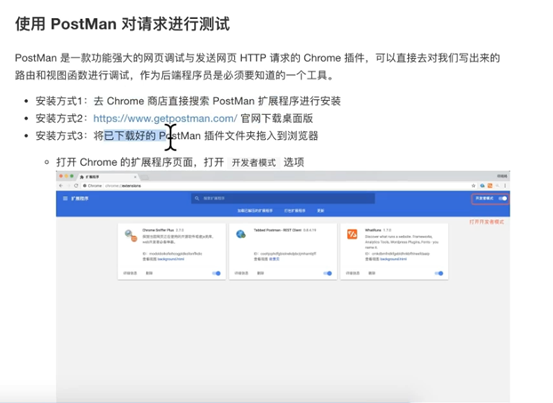This screenshot has width=553, height=403.
Task: Open 背景页 link under Tabbed Postman
Action: pos(274,259)
